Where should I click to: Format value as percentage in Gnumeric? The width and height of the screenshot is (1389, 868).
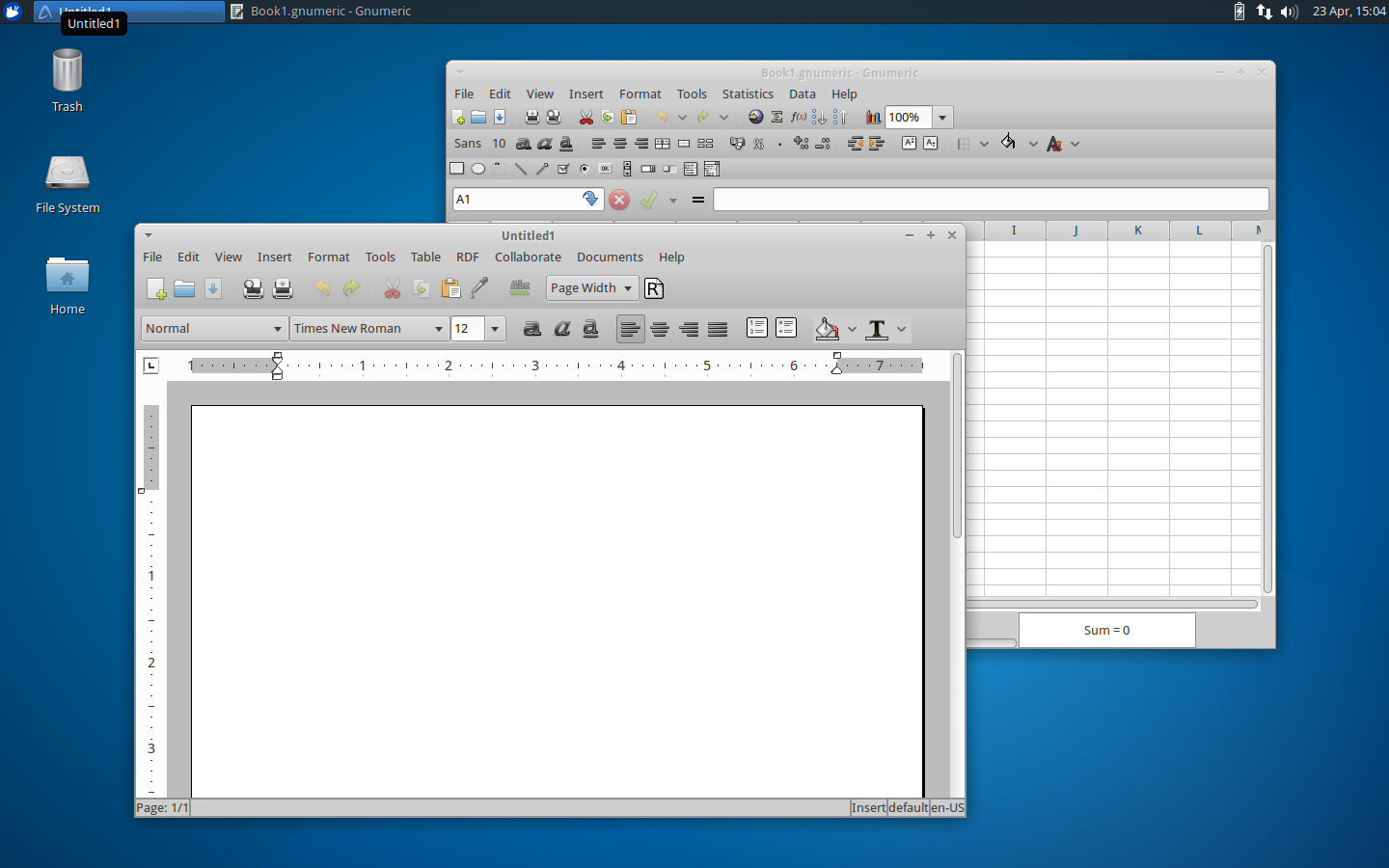(x=758, y=143)
